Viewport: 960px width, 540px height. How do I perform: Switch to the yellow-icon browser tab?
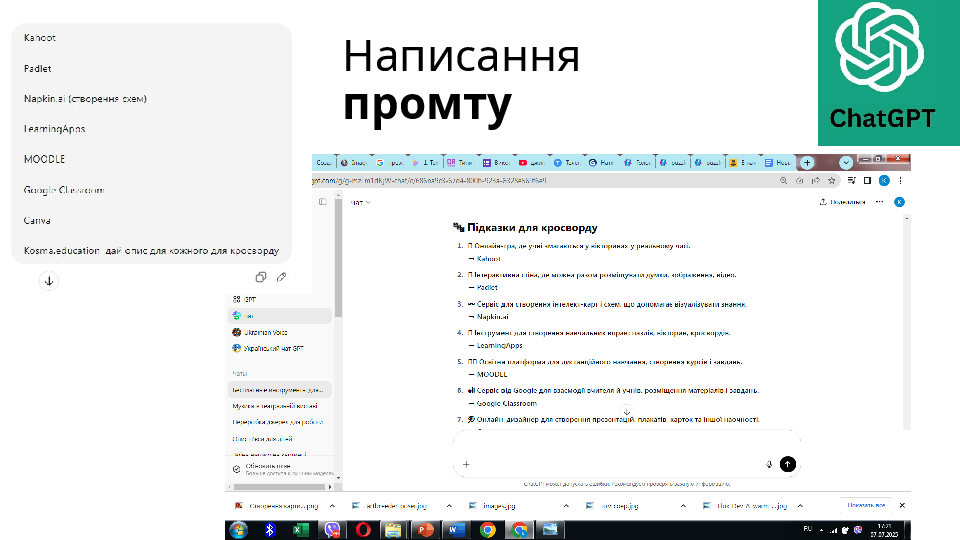[x=743, y=163]
